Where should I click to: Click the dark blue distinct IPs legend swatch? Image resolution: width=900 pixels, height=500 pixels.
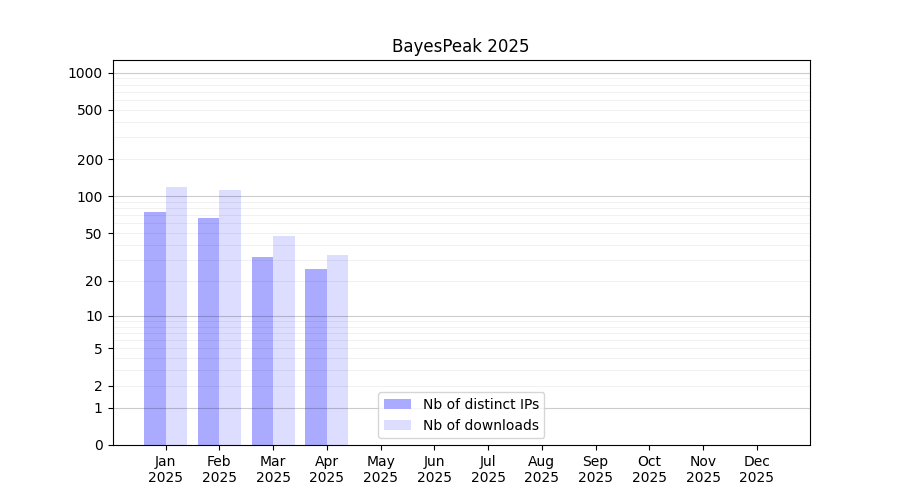[x=397, y=404]
